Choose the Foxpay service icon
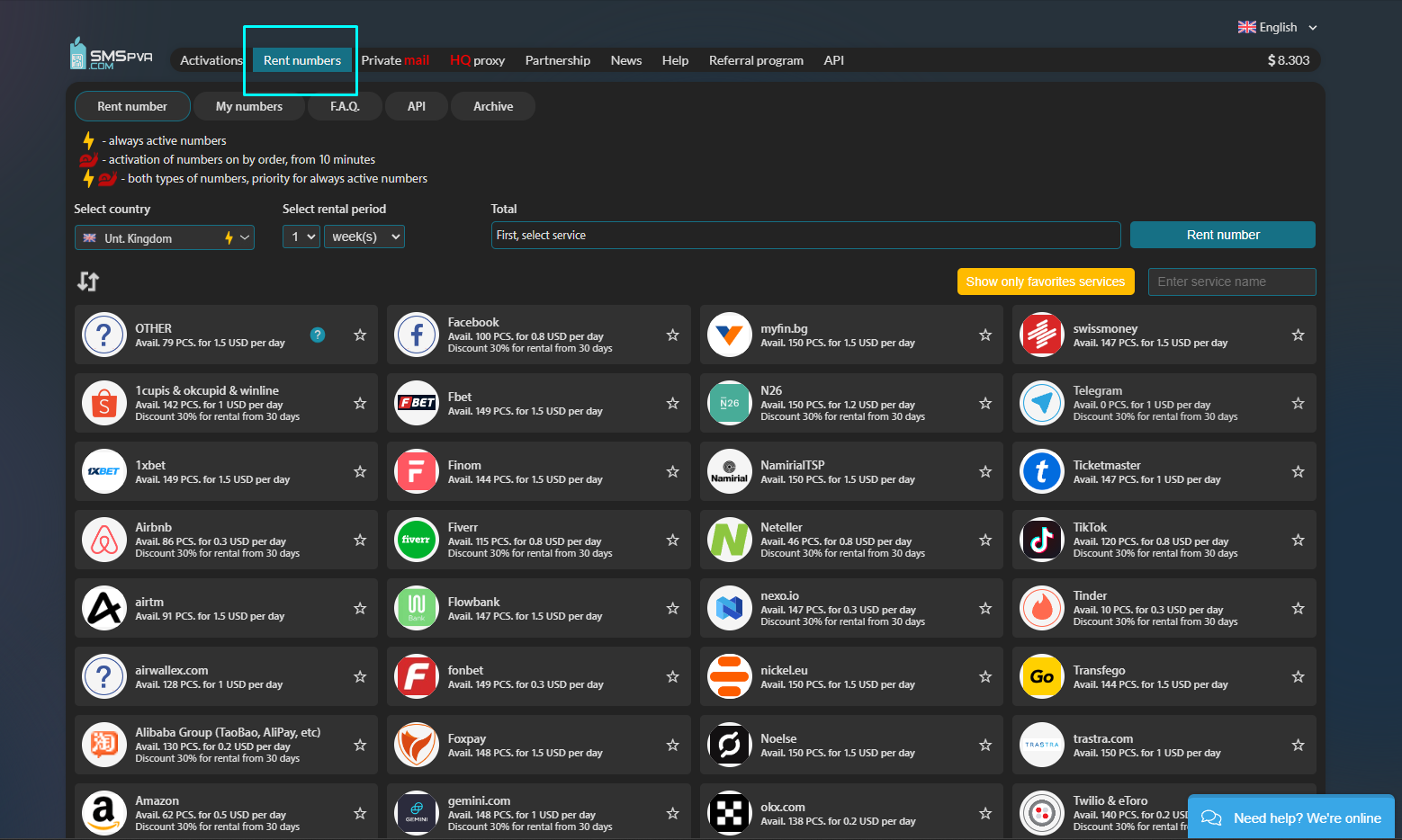This screenshot has height=840, width=1402. tap(417, 745)
